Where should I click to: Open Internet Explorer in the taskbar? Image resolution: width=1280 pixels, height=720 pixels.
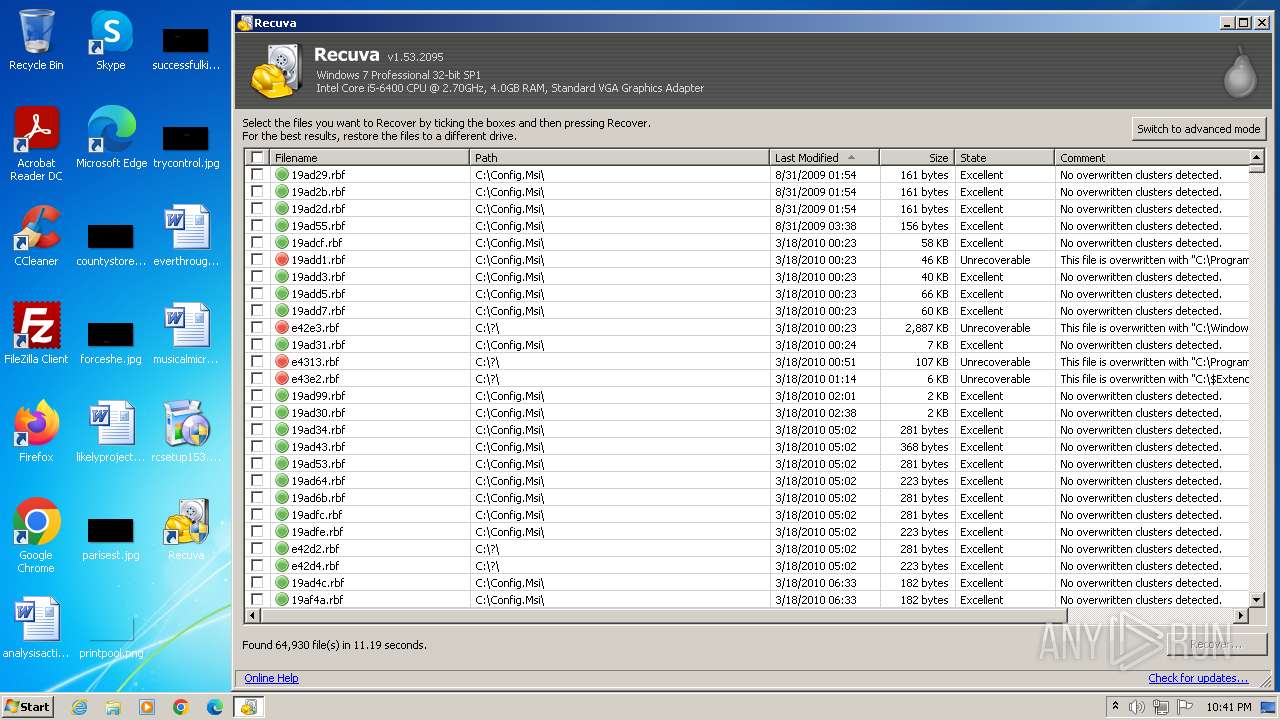click(79, 707)
